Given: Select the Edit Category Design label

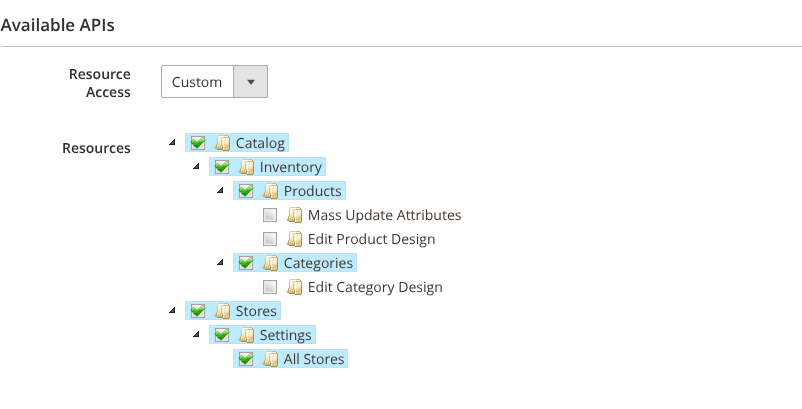Looking at the screenshot, I should coord(375,287).
